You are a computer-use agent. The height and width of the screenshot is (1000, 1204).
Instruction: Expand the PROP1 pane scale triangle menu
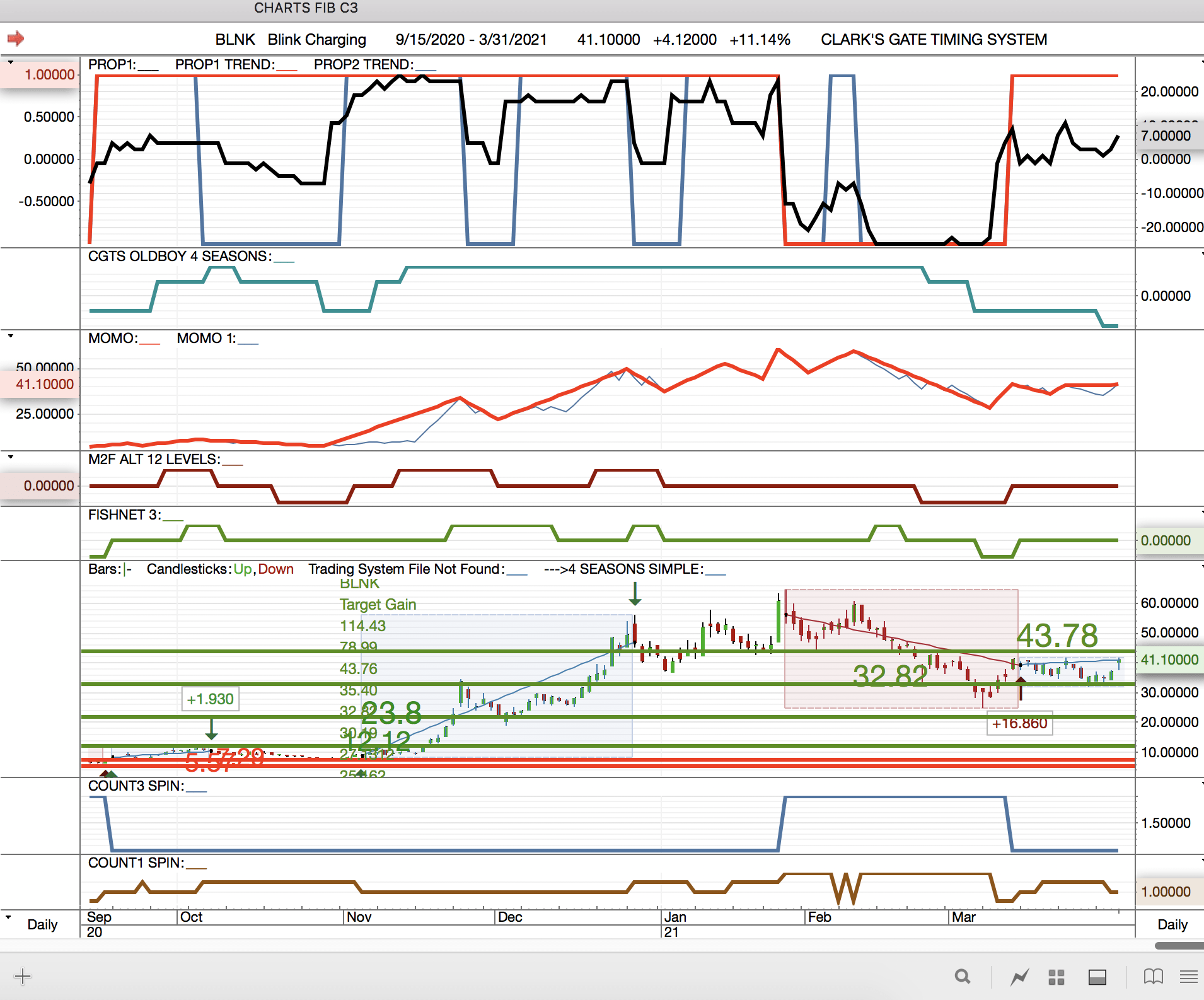click(11, 62)
